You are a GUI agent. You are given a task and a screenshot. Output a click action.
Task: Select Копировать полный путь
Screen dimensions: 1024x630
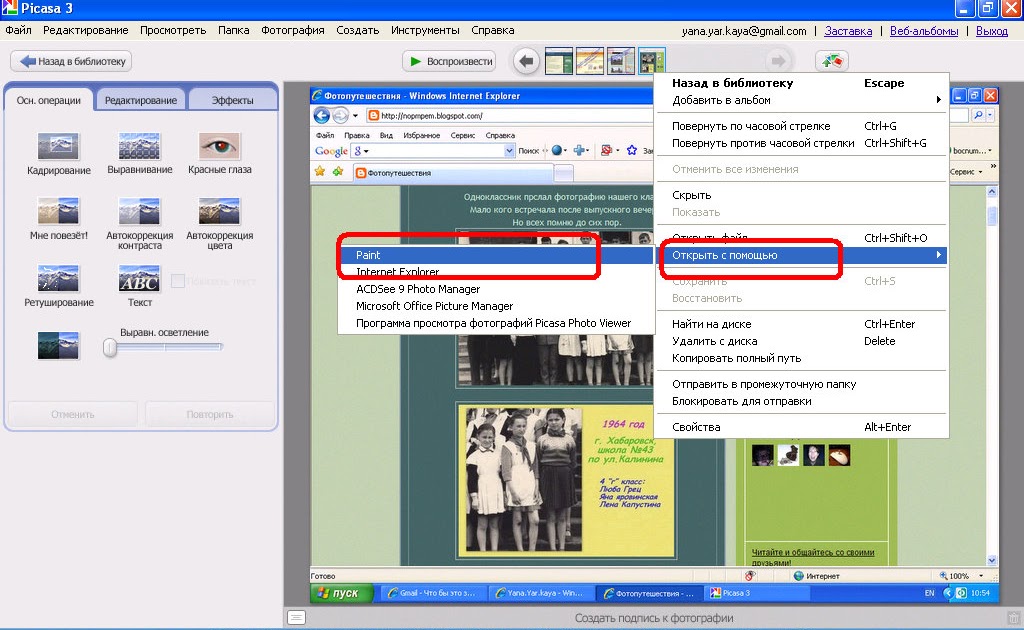[801, 358]
